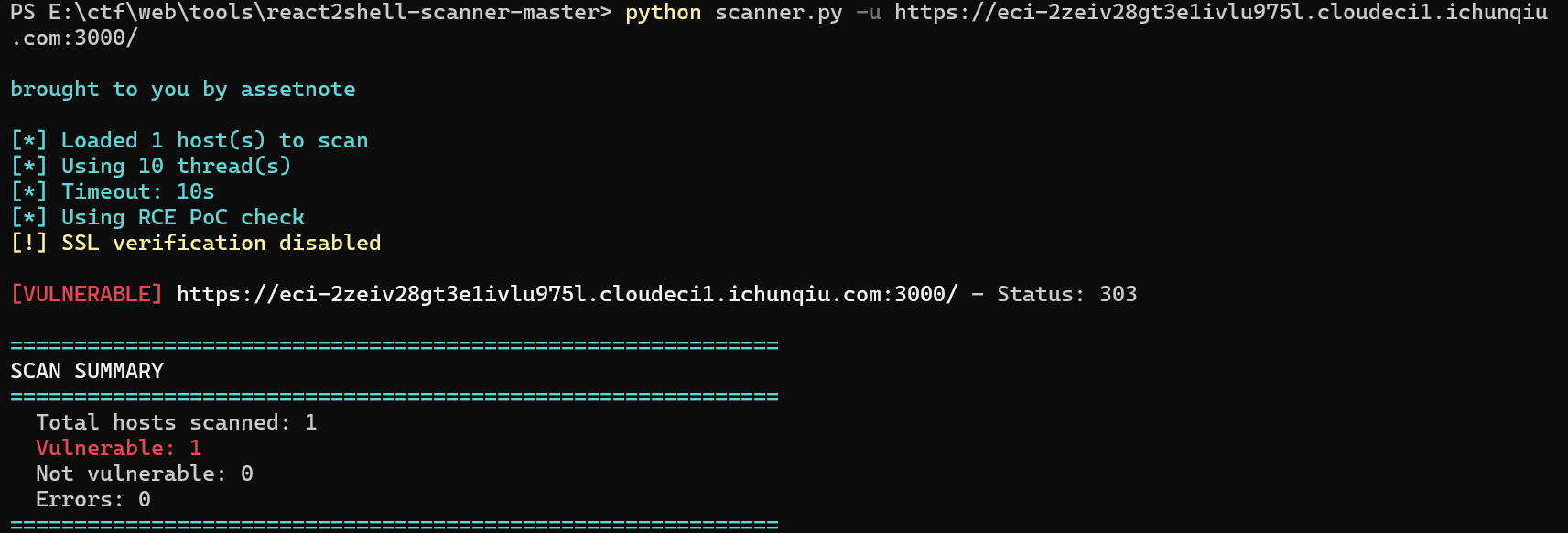Click the 'Using RCE PoC check' line

click(x=182, y=217)
